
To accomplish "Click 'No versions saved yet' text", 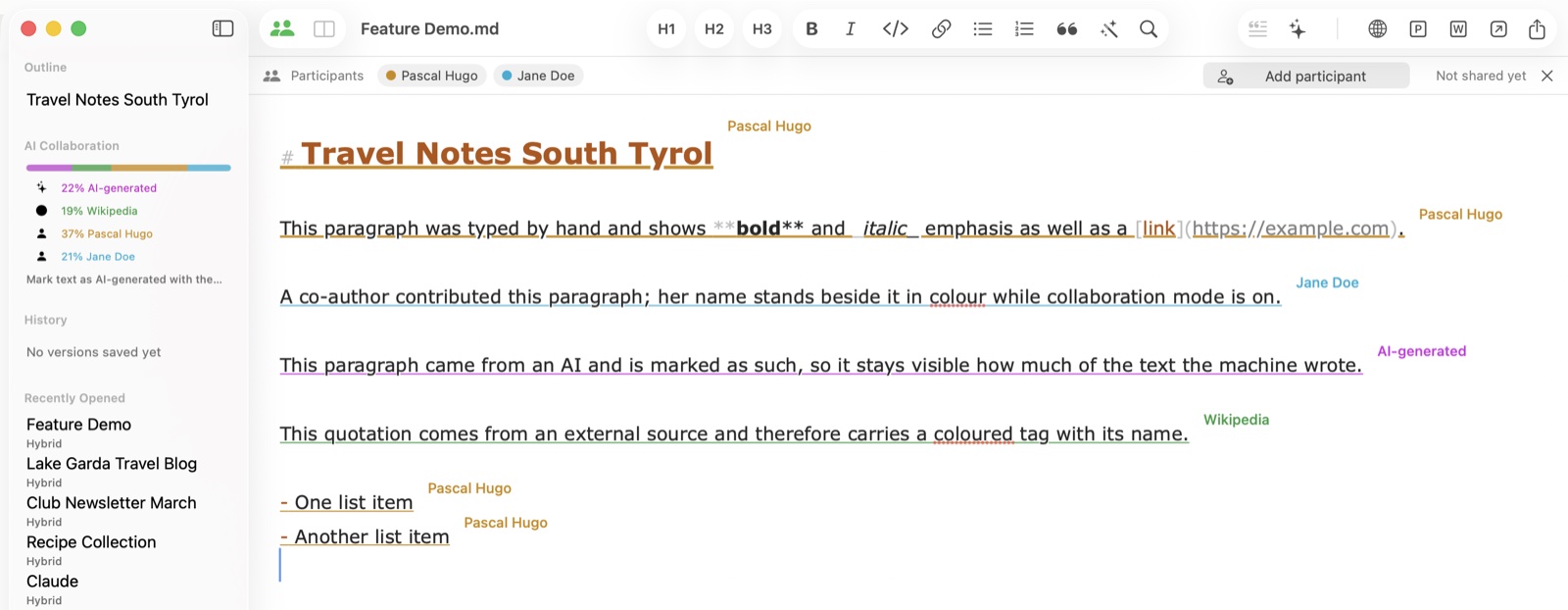I will (x=94, y=352).
